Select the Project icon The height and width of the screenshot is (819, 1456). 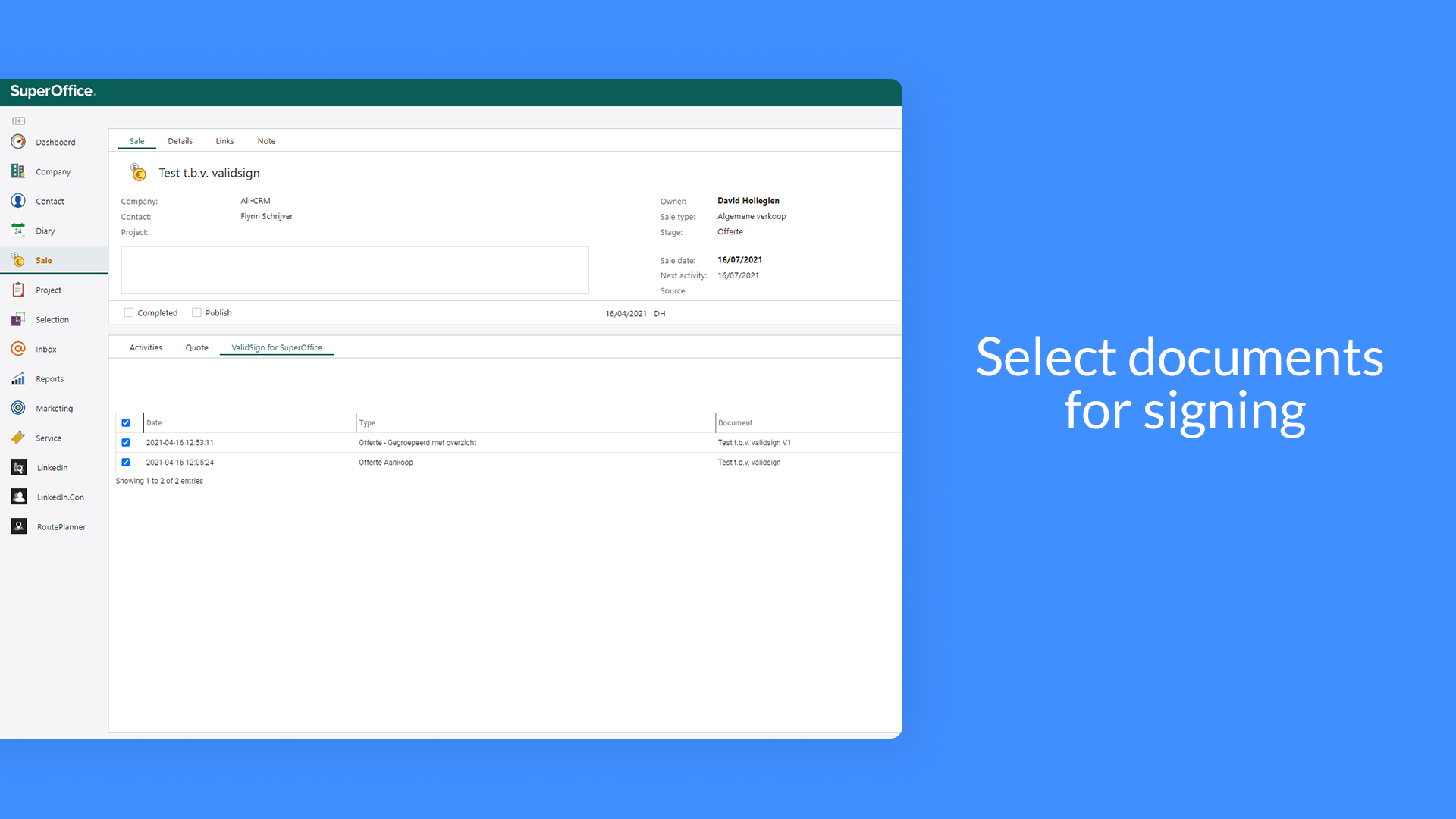click(18, 289)
